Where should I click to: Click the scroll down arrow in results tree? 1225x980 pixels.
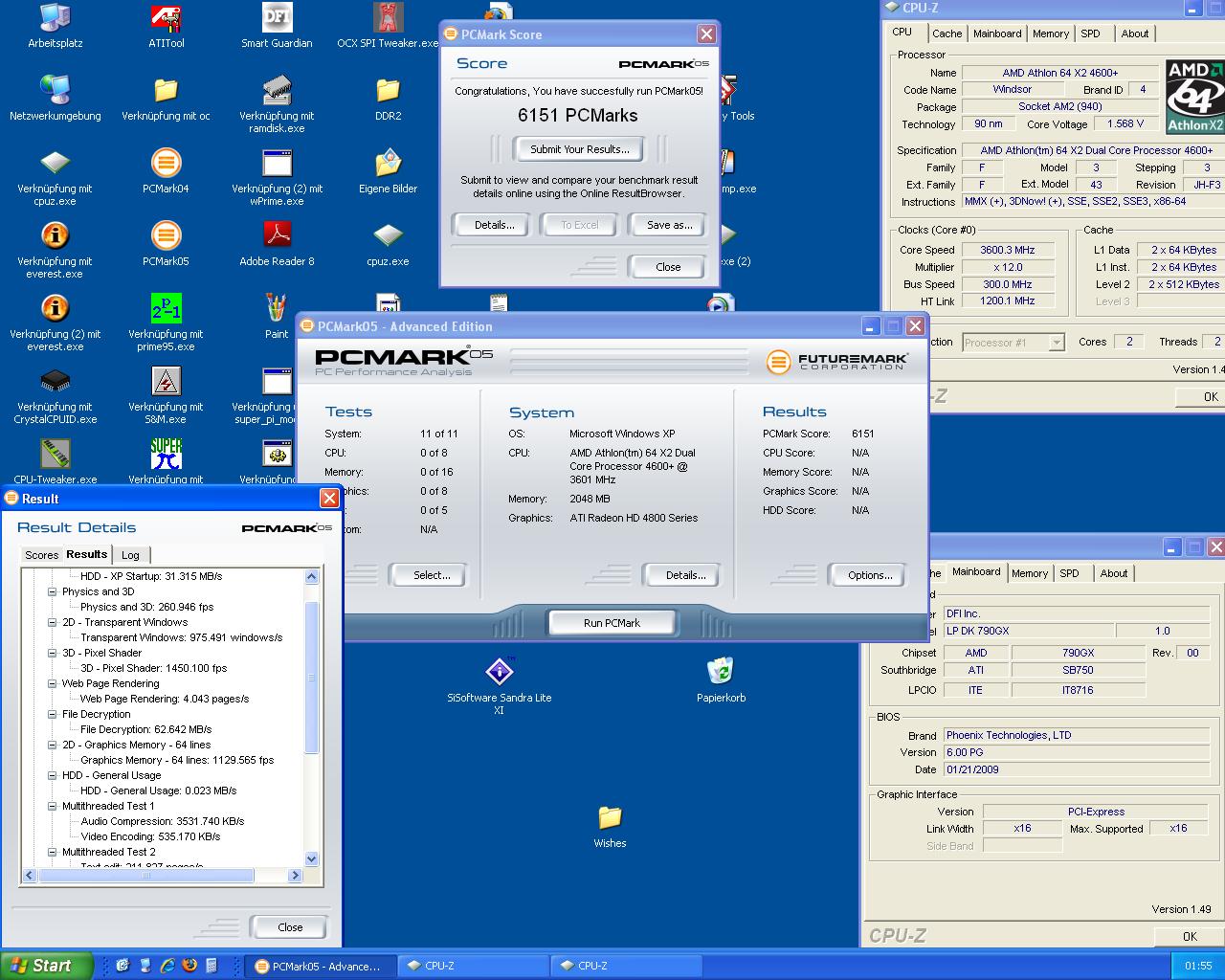(x=311, y=859)
